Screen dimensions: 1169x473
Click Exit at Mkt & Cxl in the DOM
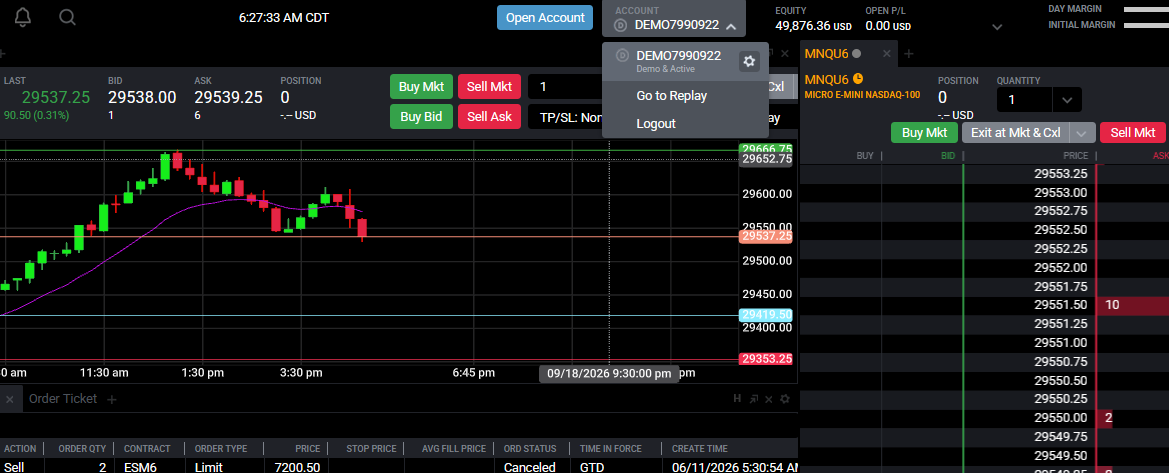point(1016,133)
